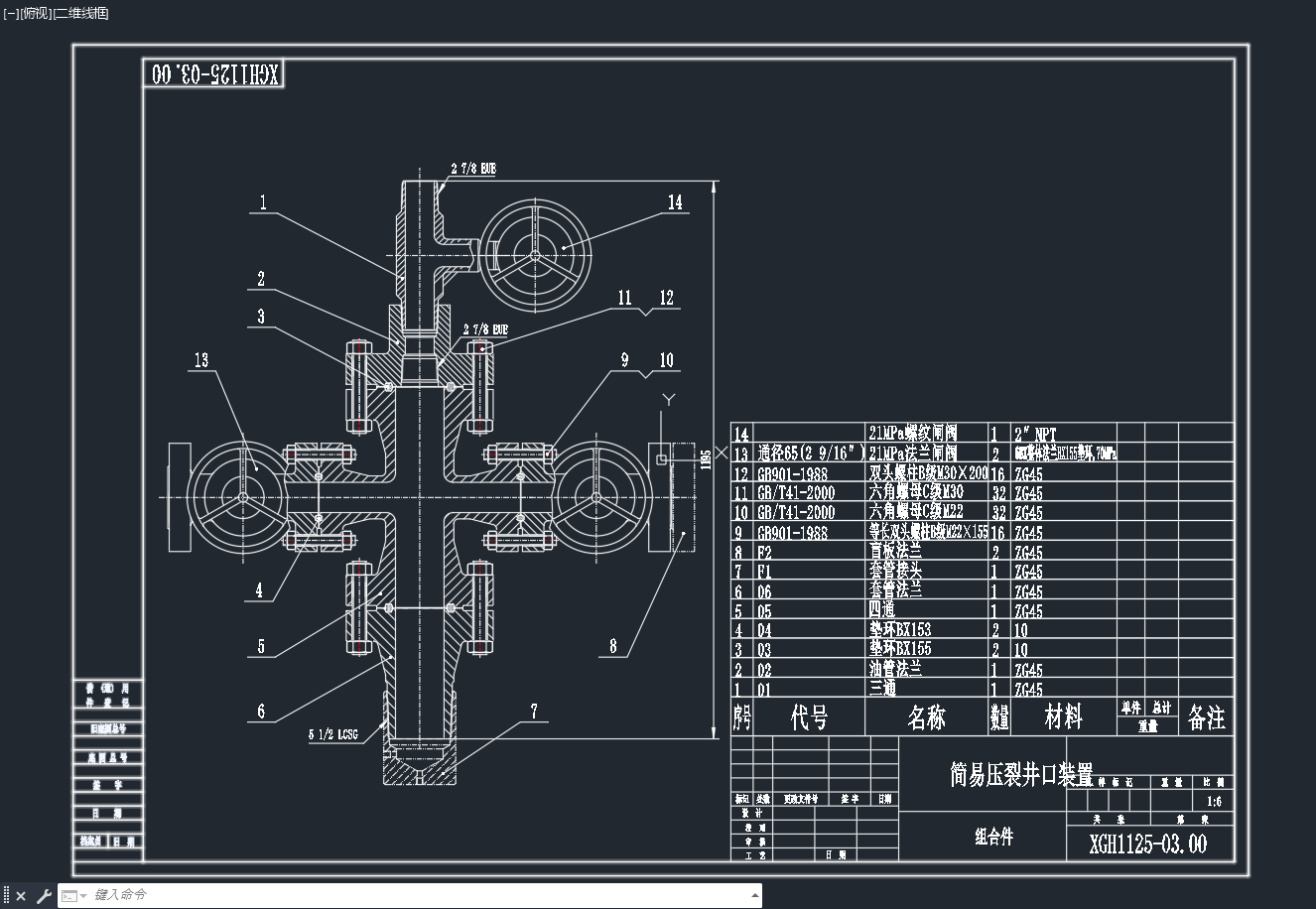
Task: Select the 垫环BX155 part name
Action: pyautogui.click(x=900, y=649)
